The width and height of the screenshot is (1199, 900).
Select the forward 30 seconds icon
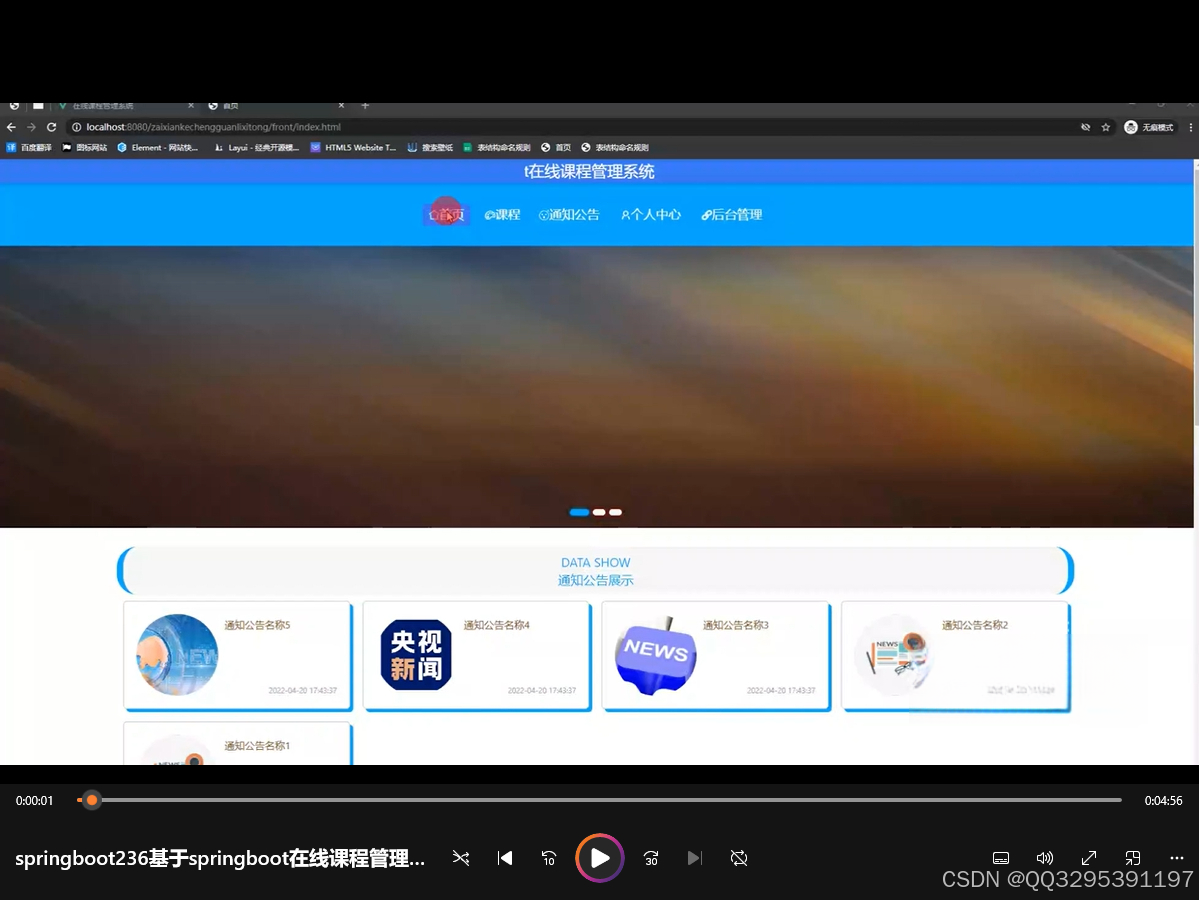click(650, 858)
